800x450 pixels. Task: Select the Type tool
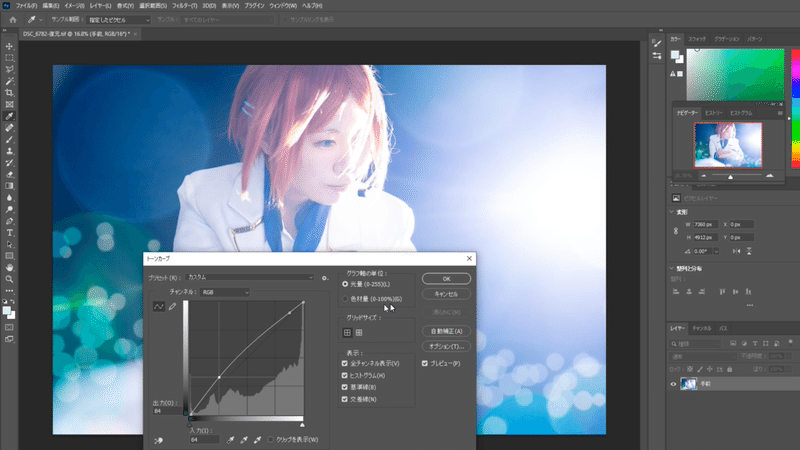(9, 233)
